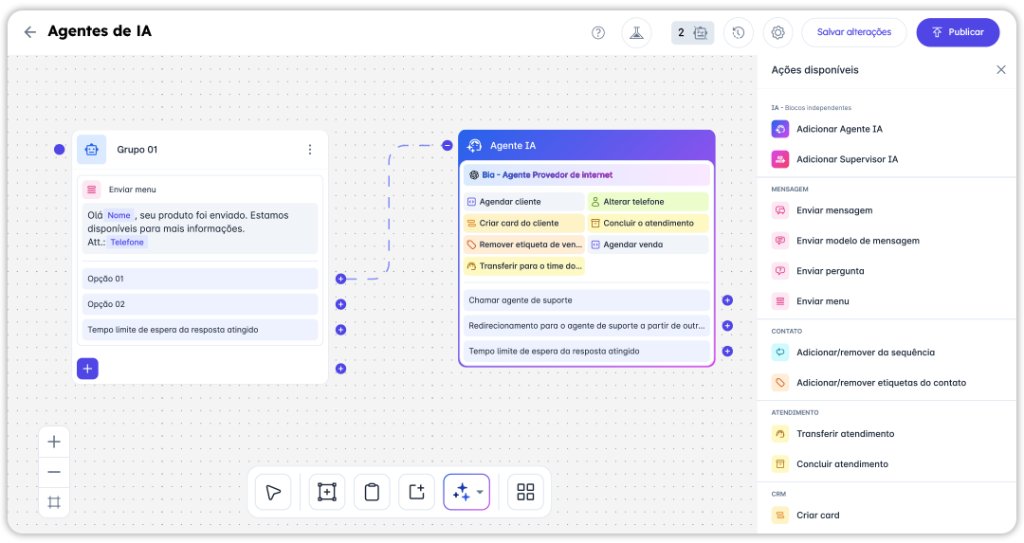Click the Concluir o atendimento chip
Screen dimensions: 1024x543
648,223
